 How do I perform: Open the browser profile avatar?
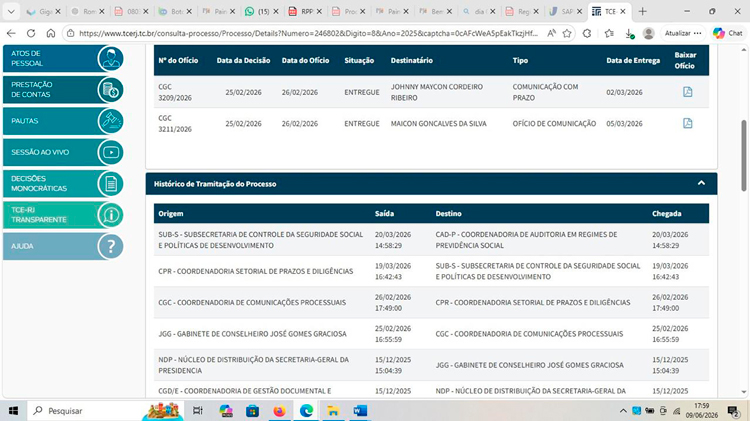[649, 33]
